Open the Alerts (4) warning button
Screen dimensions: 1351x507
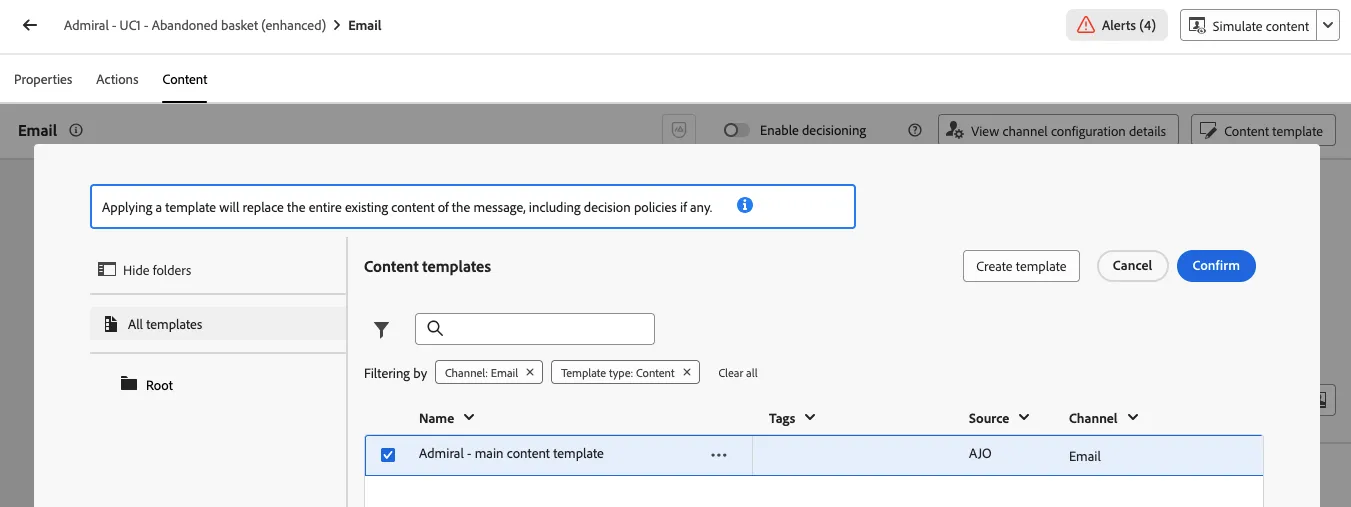(x=1116, y=26)
